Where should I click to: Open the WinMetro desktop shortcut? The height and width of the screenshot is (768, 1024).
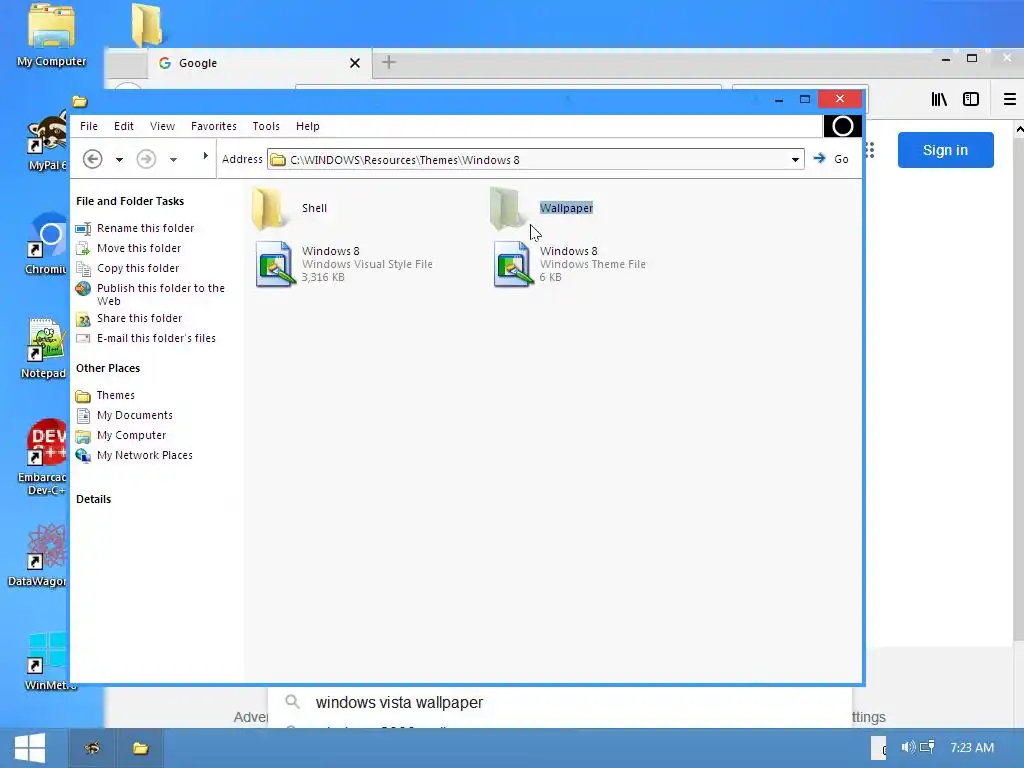48,661
